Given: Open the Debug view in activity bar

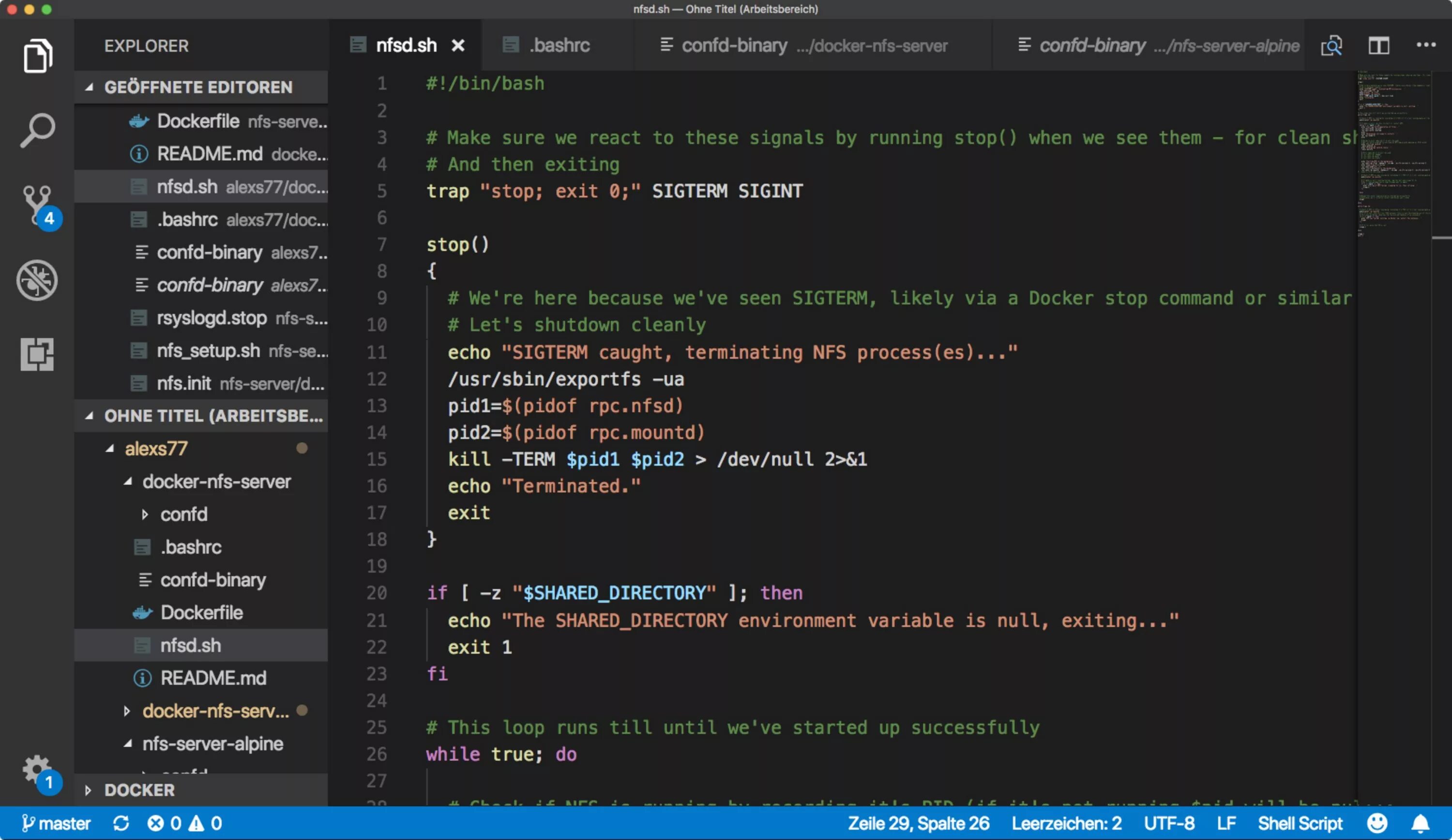Looking at the screenshot, I should pos(37,281).
